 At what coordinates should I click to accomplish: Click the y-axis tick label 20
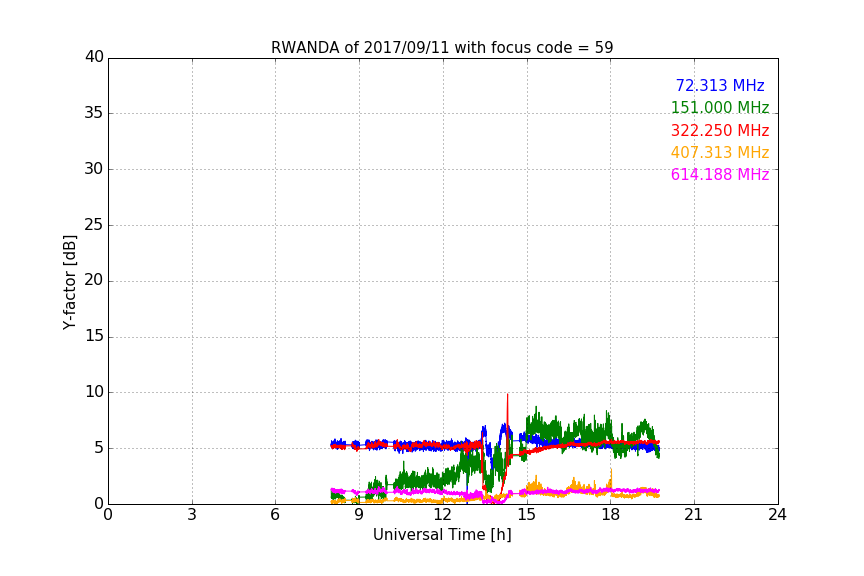click(x=94, y=281)
